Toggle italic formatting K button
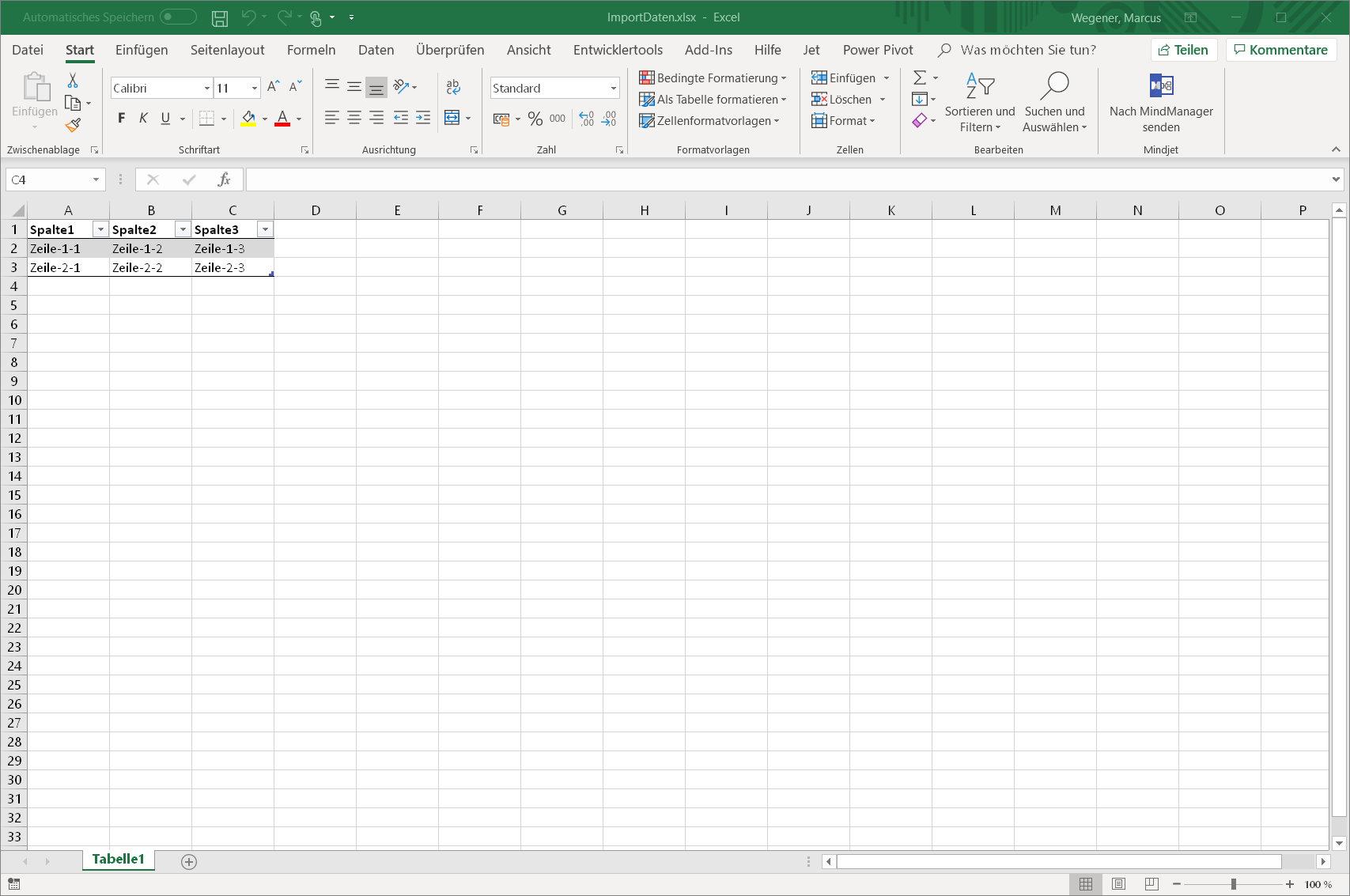This screenshot has height=896, width=1350. click(143, 119)
